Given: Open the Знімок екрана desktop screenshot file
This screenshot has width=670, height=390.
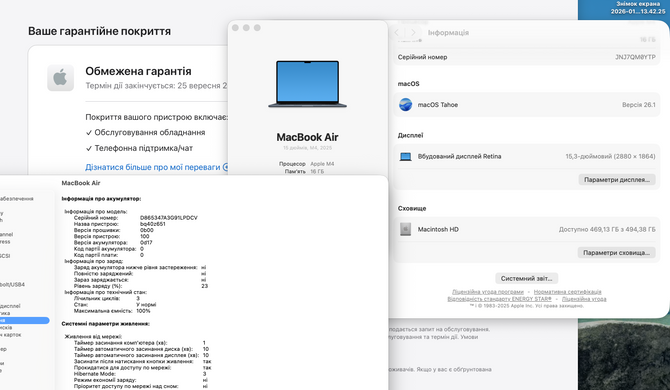Looking at the screenshot, I should [638, 8].
